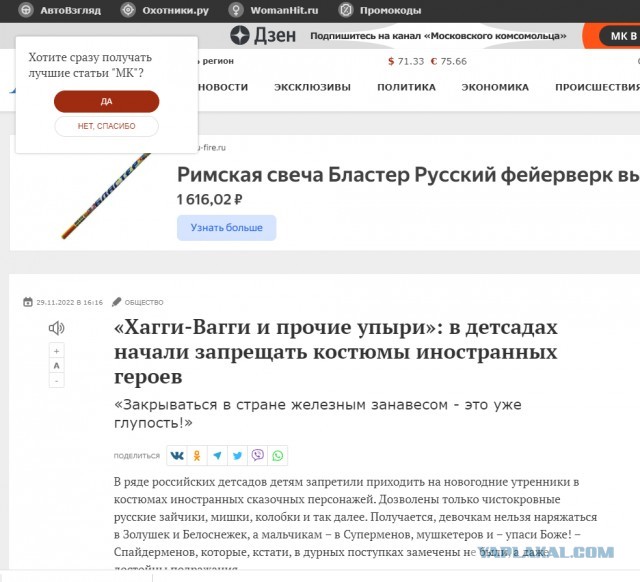Click the ПОДЕЛИТЬСЯ label

tap(137, 455)
